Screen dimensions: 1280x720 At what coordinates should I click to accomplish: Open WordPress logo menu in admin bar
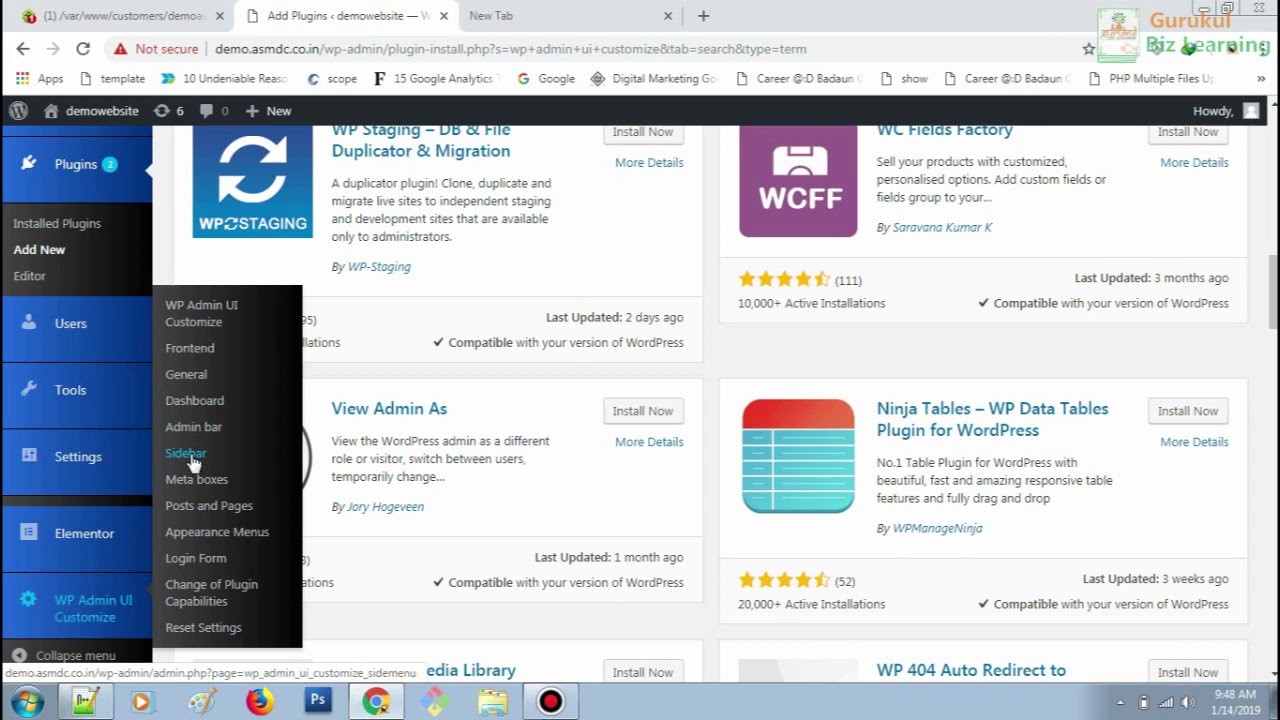(17, 111)
